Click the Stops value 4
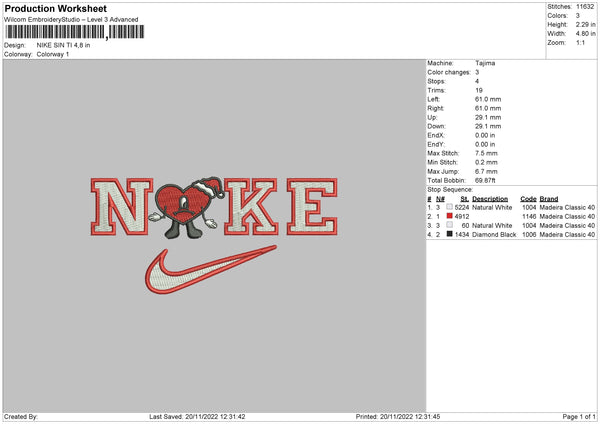Viewport: 600px width, 424px height. [x=477, y=81]
